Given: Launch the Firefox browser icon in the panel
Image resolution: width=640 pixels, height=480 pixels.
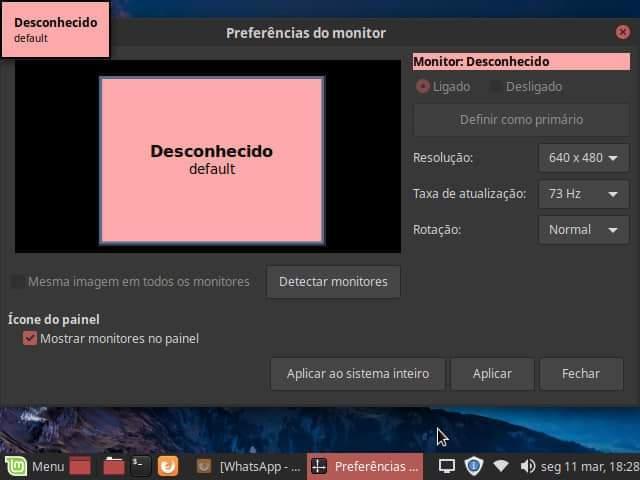Looking at the screenshot, I should pos(168,466).
